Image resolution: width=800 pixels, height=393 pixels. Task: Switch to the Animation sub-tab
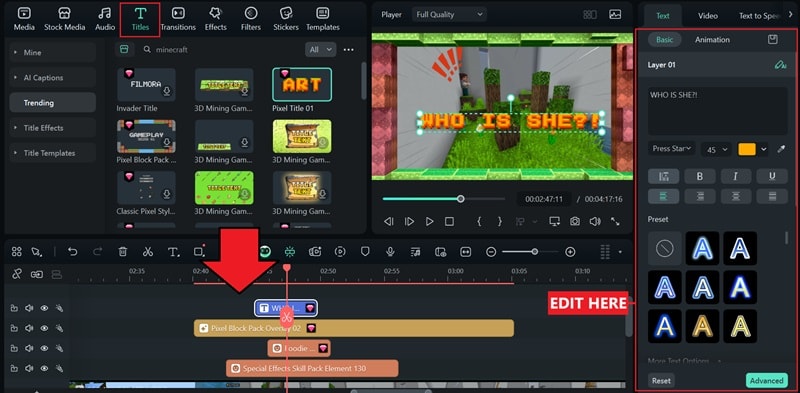tap(712, 39)
